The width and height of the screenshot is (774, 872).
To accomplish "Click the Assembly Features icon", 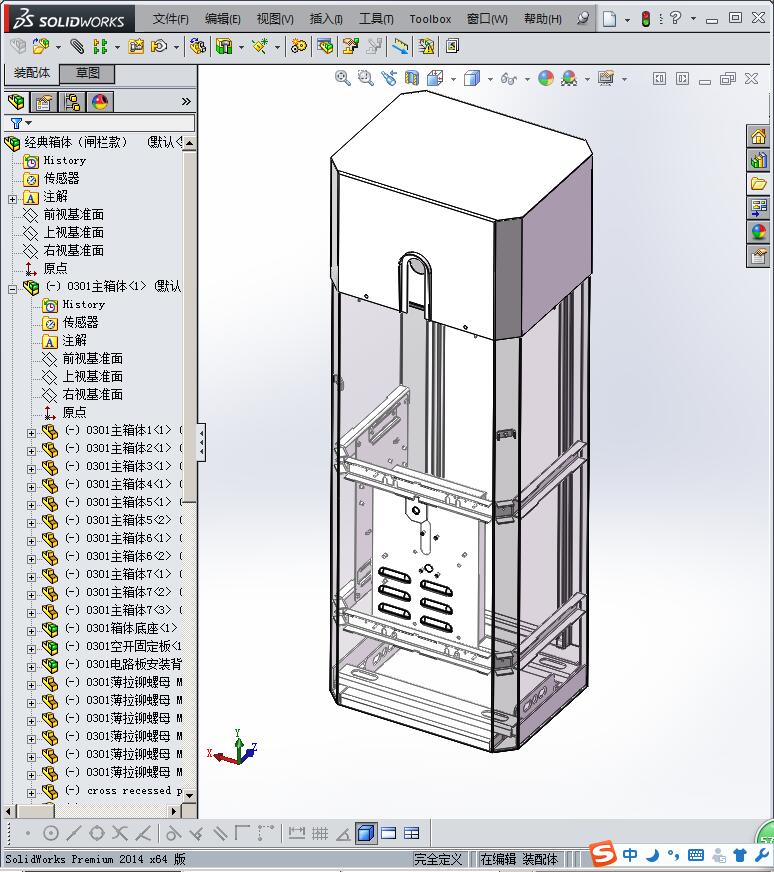I will 224,46.
